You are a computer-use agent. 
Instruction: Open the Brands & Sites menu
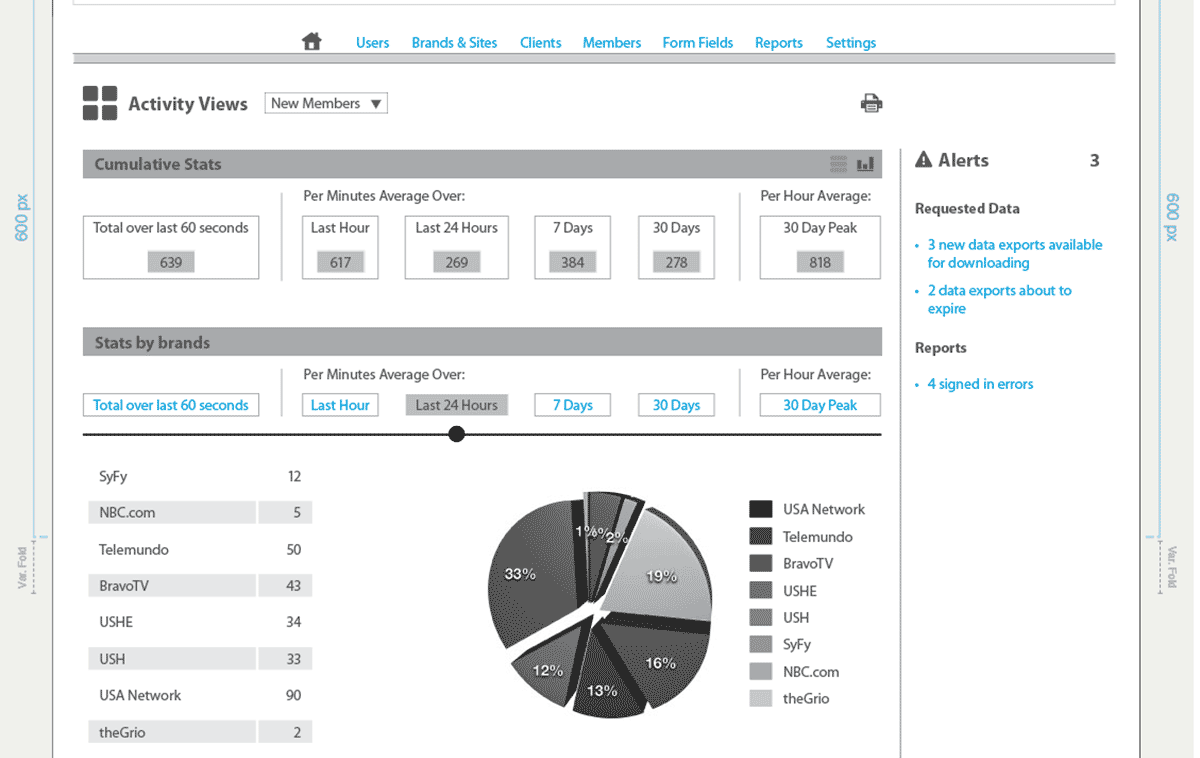[x=454, y=43]
